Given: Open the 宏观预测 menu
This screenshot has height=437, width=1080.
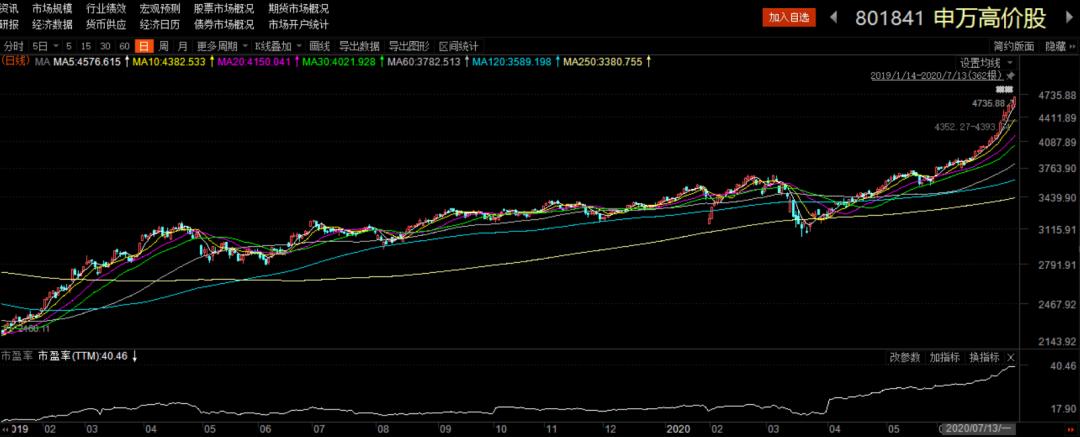Looking at the screenshot, I should pyautogui.click(x=160, y=9).
